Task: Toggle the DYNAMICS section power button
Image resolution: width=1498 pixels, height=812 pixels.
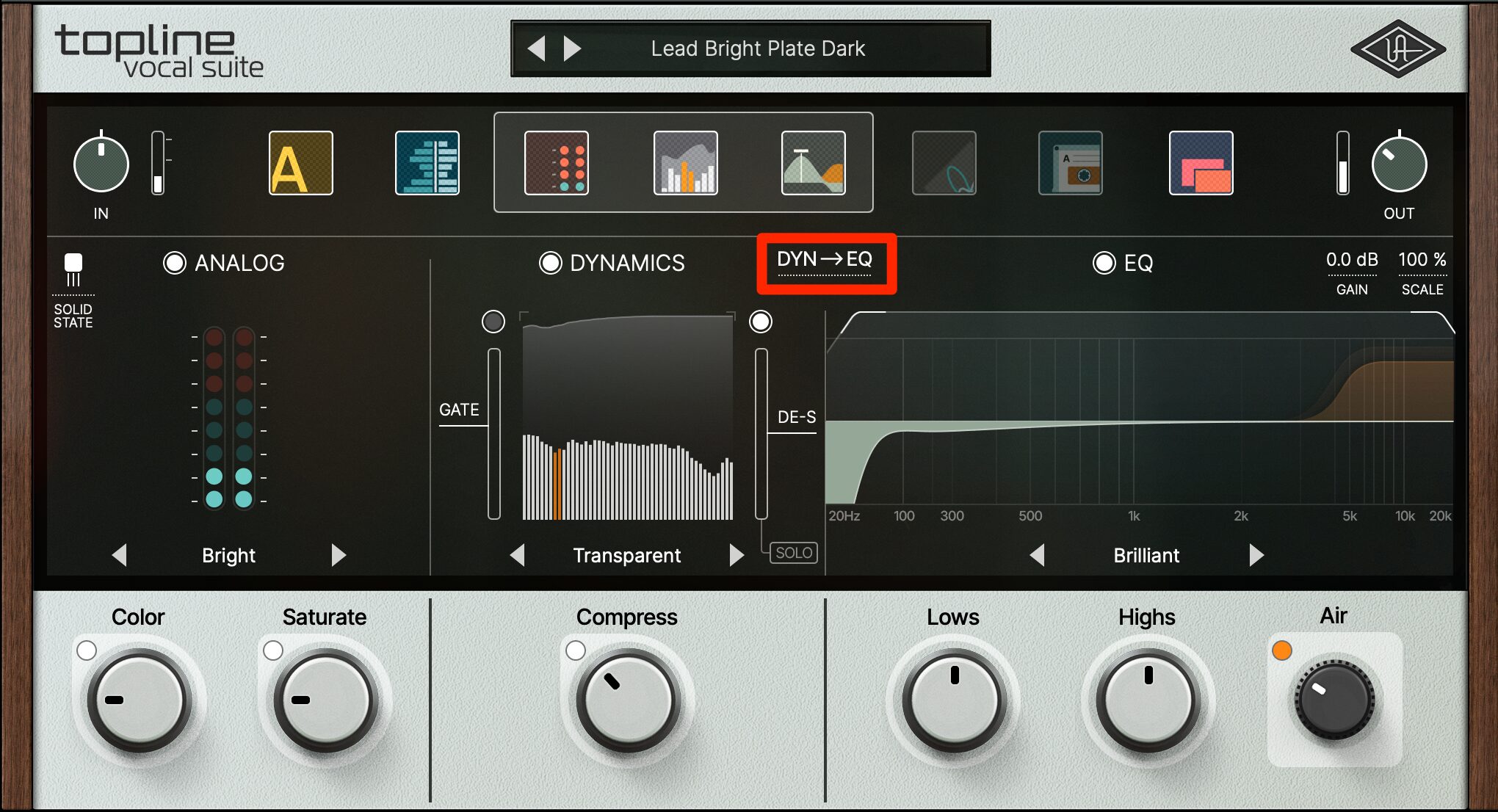Action: point(551,263)
